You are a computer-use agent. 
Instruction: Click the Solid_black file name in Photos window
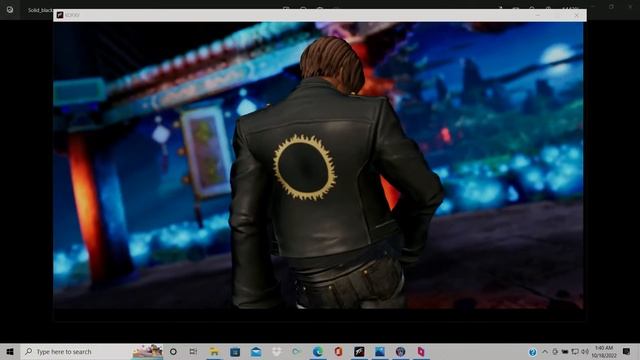[40, 10]
